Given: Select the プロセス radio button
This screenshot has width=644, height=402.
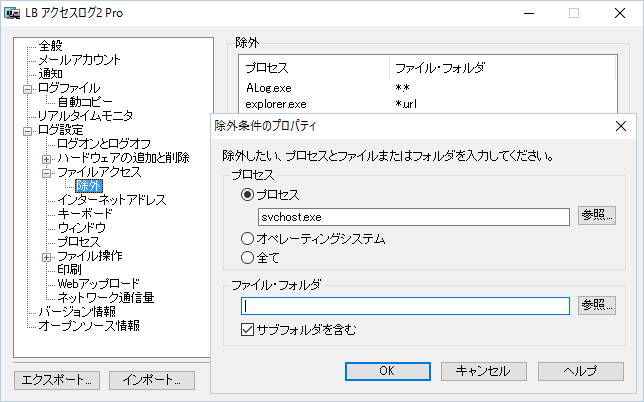Looking at the screenshot, I should coord(247,195).
